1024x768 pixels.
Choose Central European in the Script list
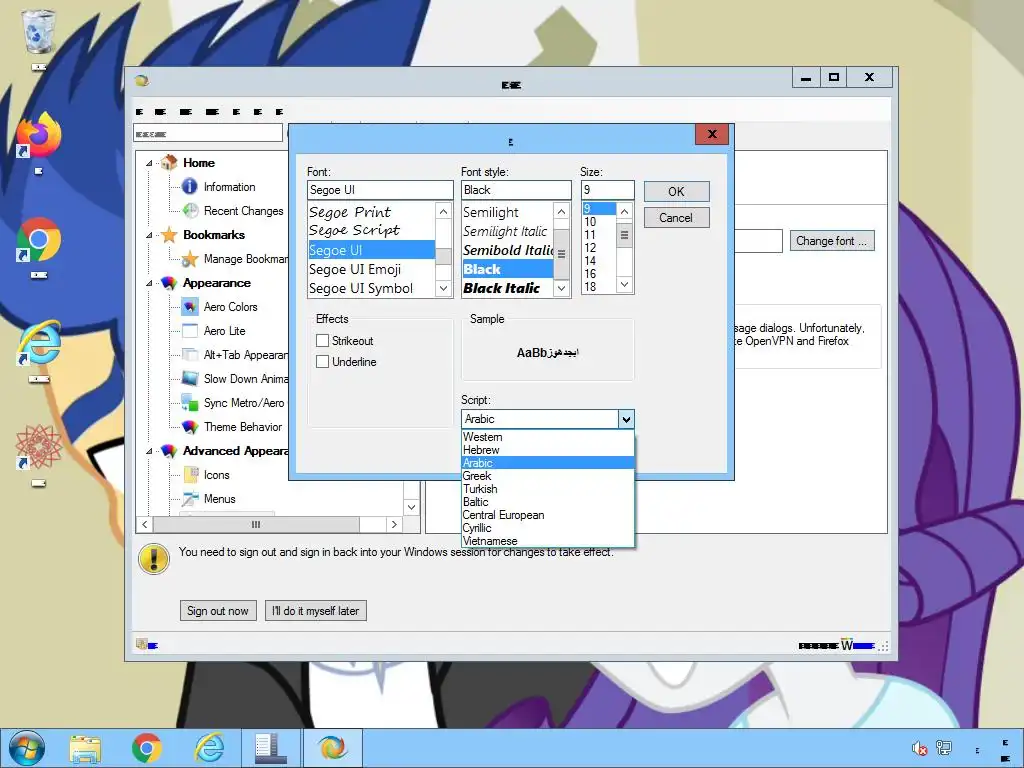[548, 515]
